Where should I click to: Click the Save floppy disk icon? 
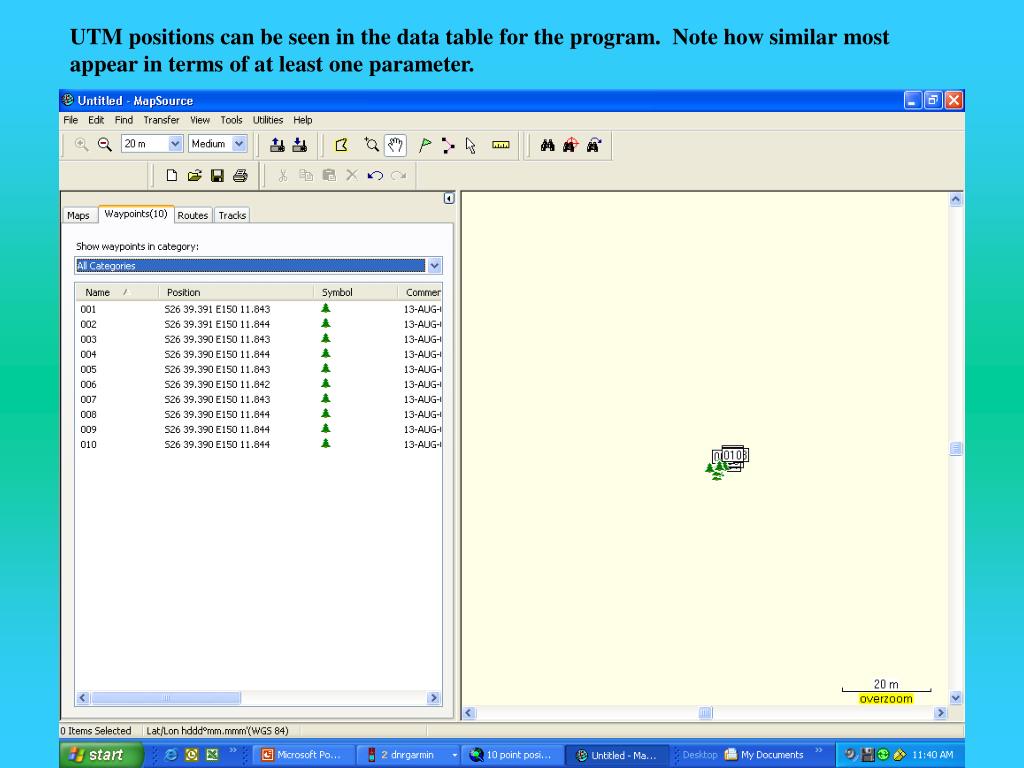(217, 175)
